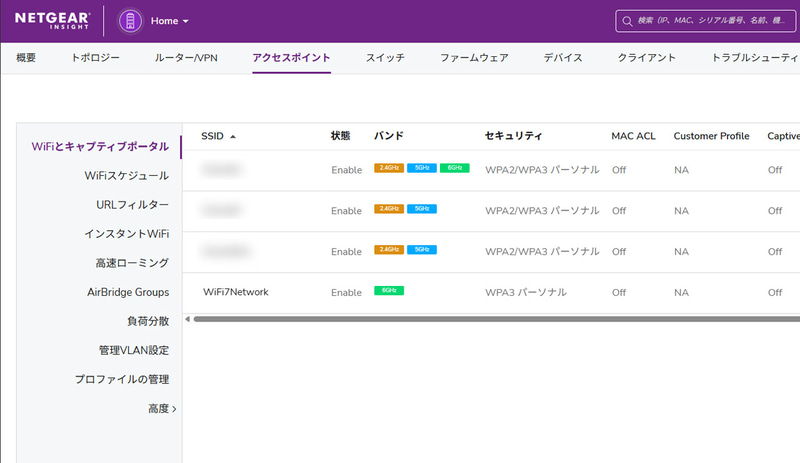800x463 pixels.
Task: Open the トポロジー tab
Action: [x=95, y=58]
